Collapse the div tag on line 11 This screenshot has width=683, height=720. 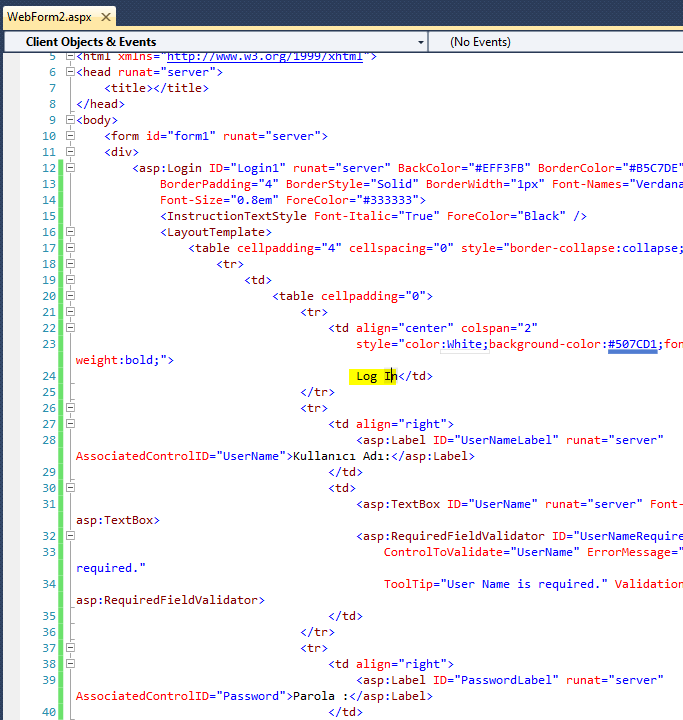click(70, 152)
